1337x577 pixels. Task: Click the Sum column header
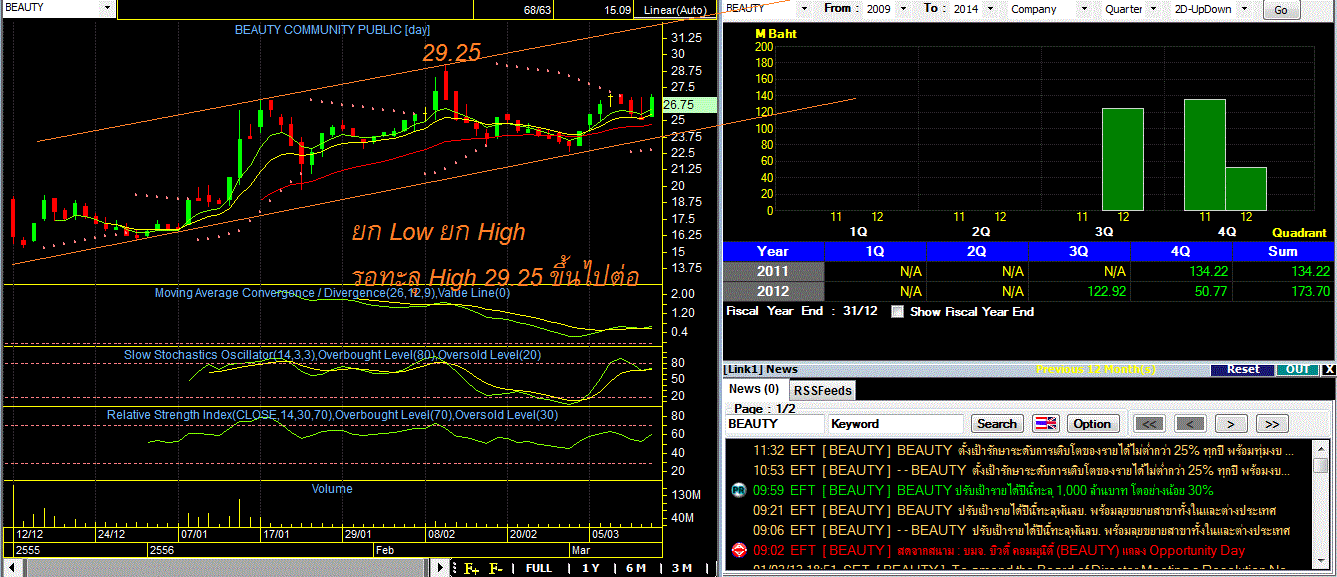(1283, 251)
